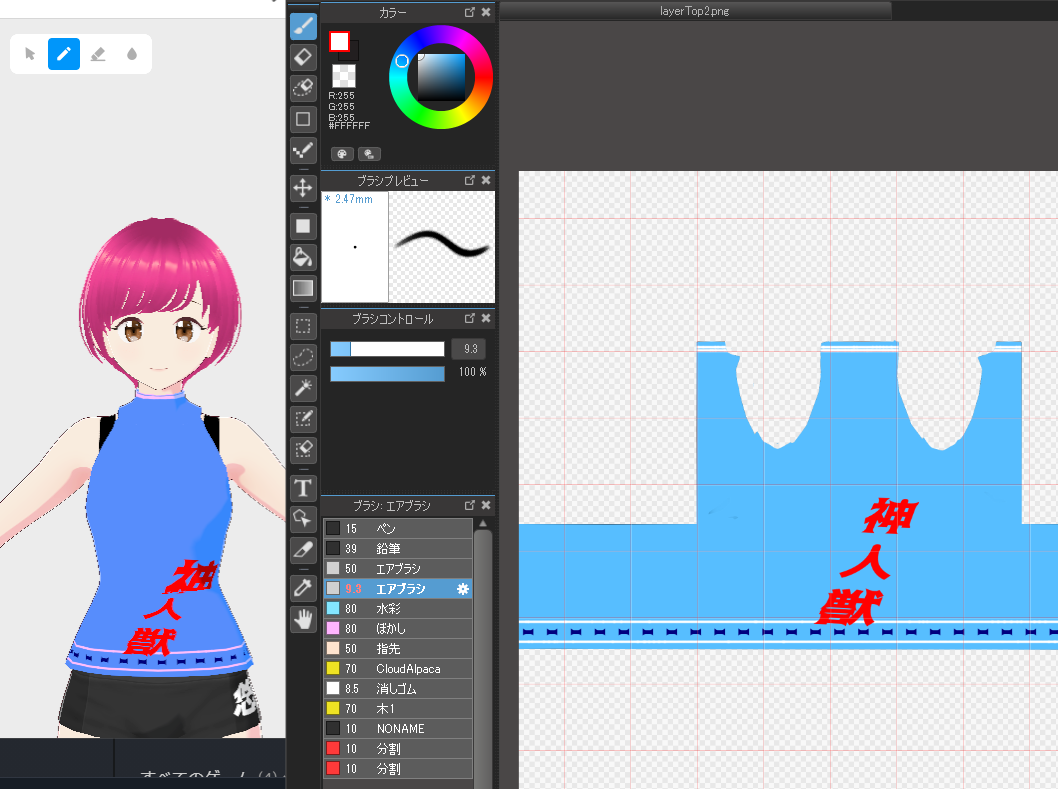Click the transparent color swatch

343,76
